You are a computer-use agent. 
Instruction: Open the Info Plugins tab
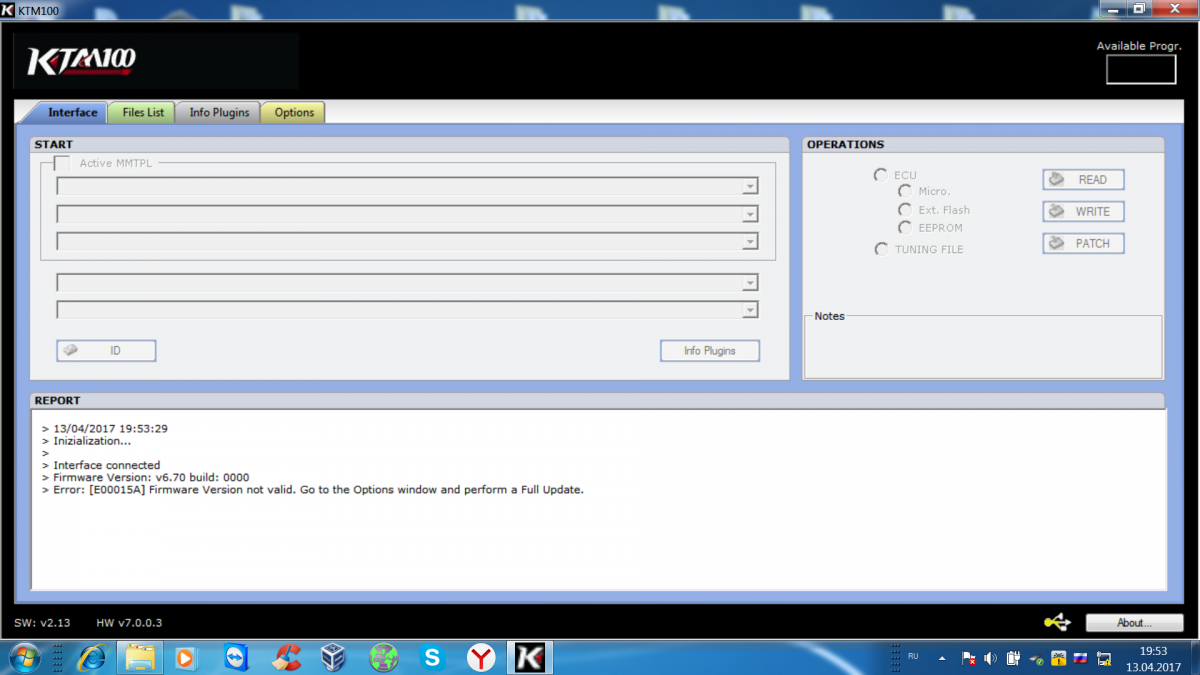click(219, 112)
